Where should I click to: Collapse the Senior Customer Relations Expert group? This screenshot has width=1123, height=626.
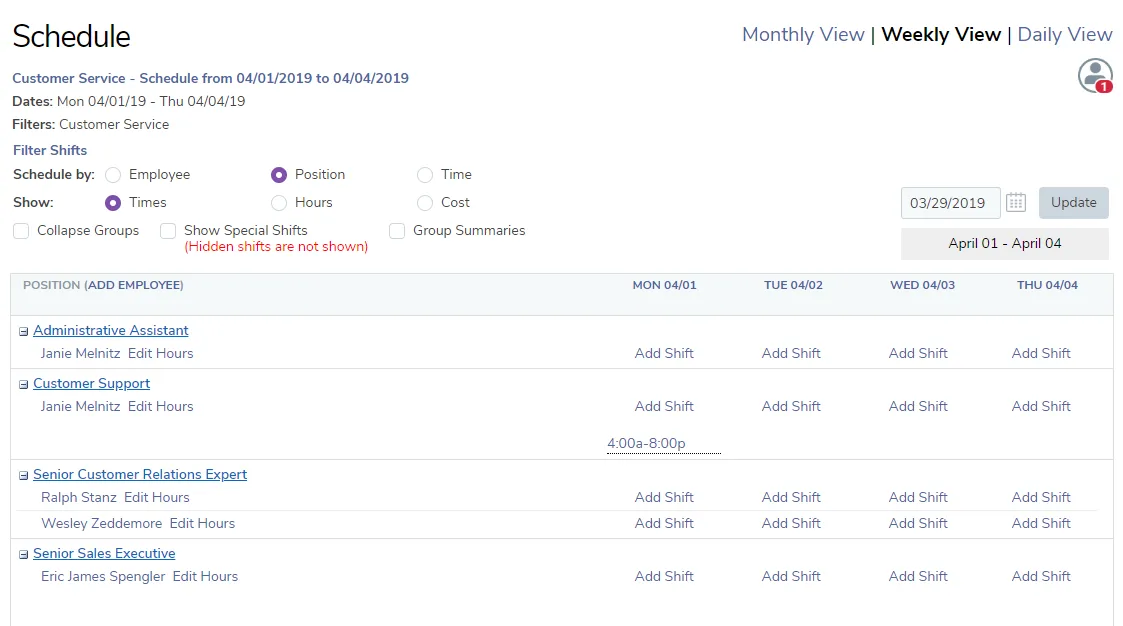[24, 476]
